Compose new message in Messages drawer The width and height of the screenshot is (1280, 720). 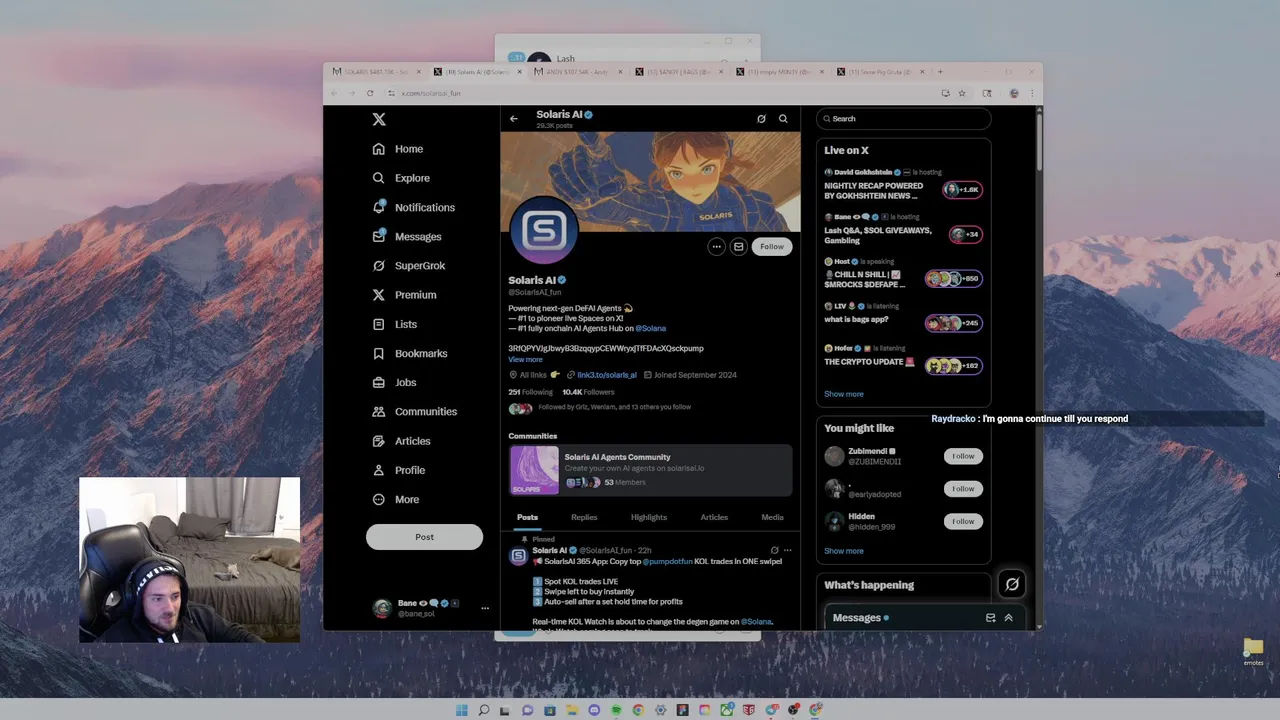point(990,618)
